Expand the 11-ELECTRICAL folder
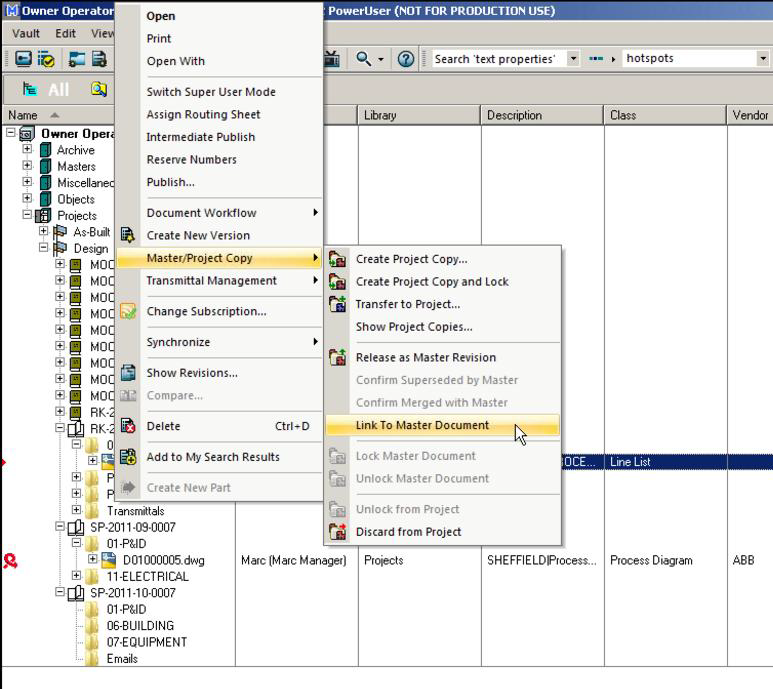Viewport: 773px width, 689px height. click(x=76, y=576)
